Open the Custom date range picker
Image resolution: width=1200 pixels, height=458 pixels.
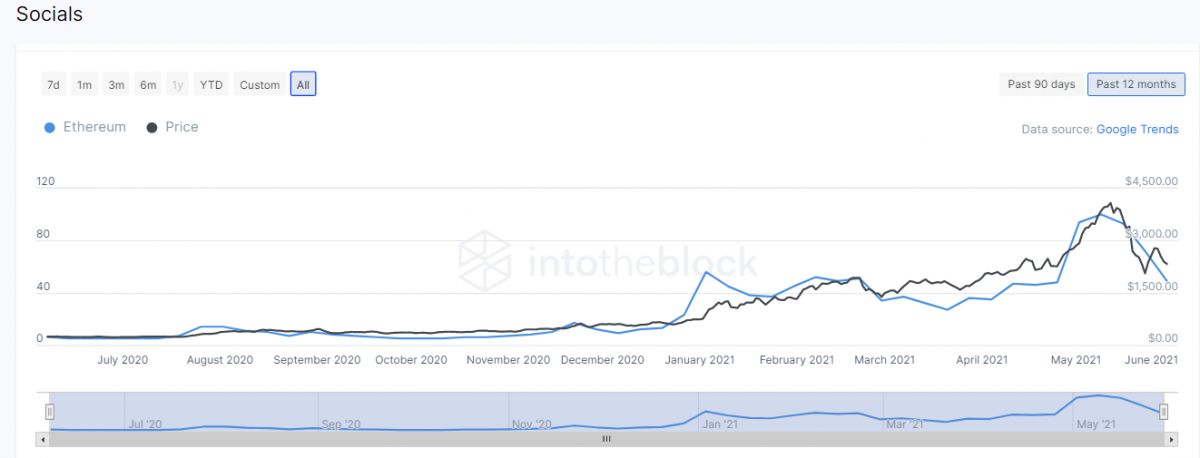coord(260,85)
